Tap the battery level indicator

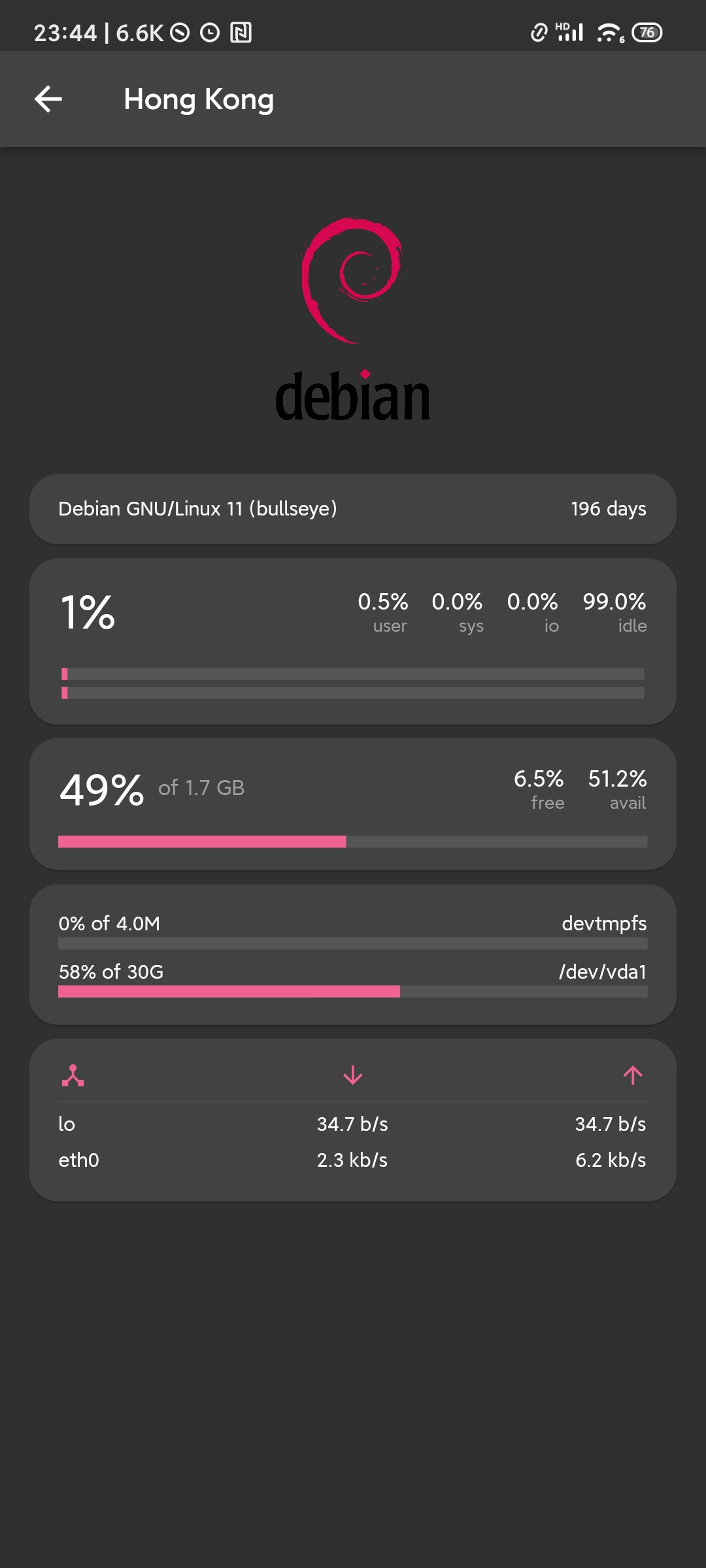point(647,33)
